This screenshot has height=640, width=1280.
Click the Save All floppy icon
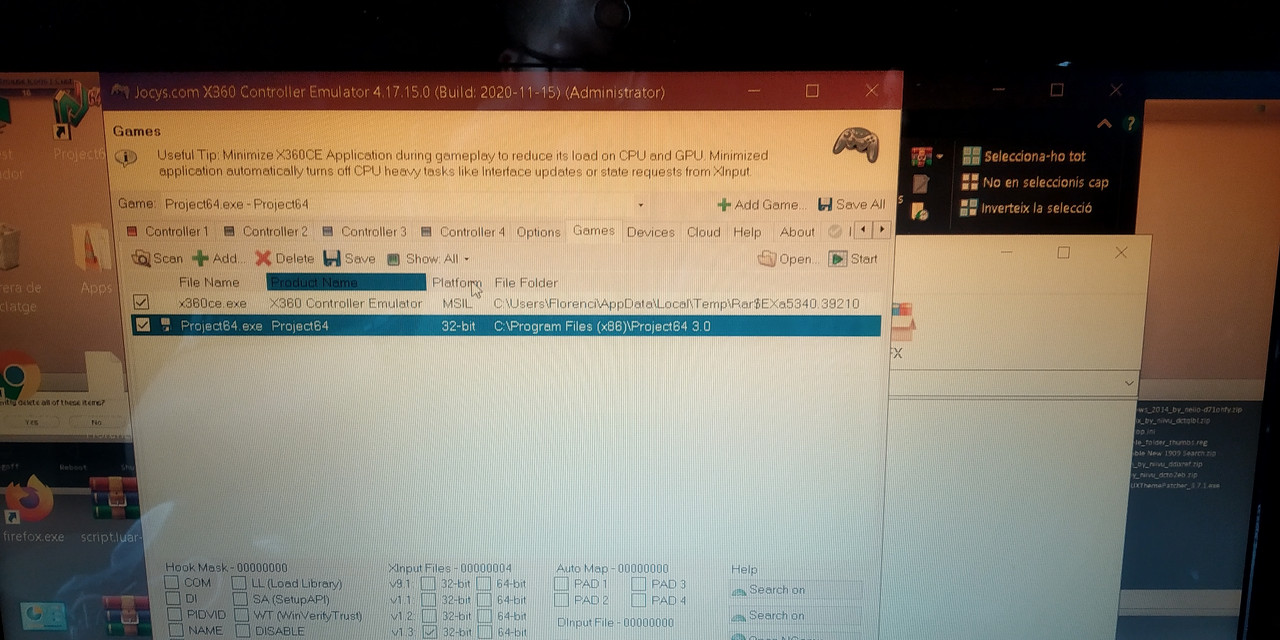[x=825, y=204]
